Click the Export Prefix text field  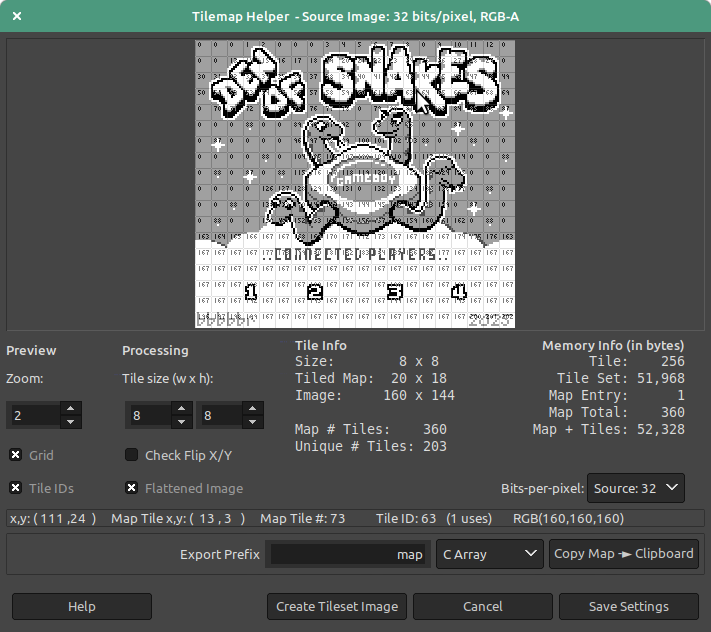pos(347,554)
